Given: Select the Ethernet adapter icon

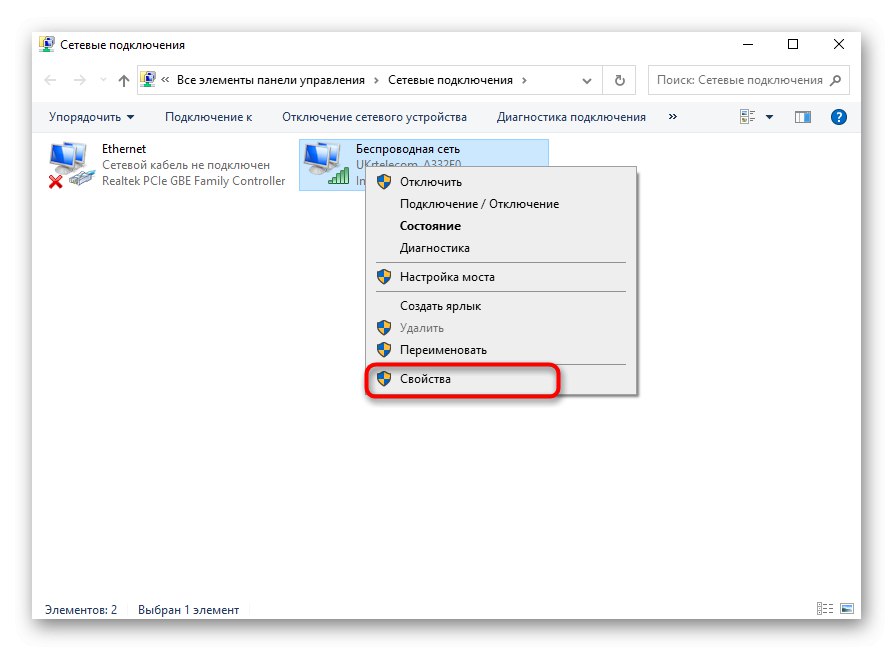Looking at the screenshot, I should [x=71, y=165].
